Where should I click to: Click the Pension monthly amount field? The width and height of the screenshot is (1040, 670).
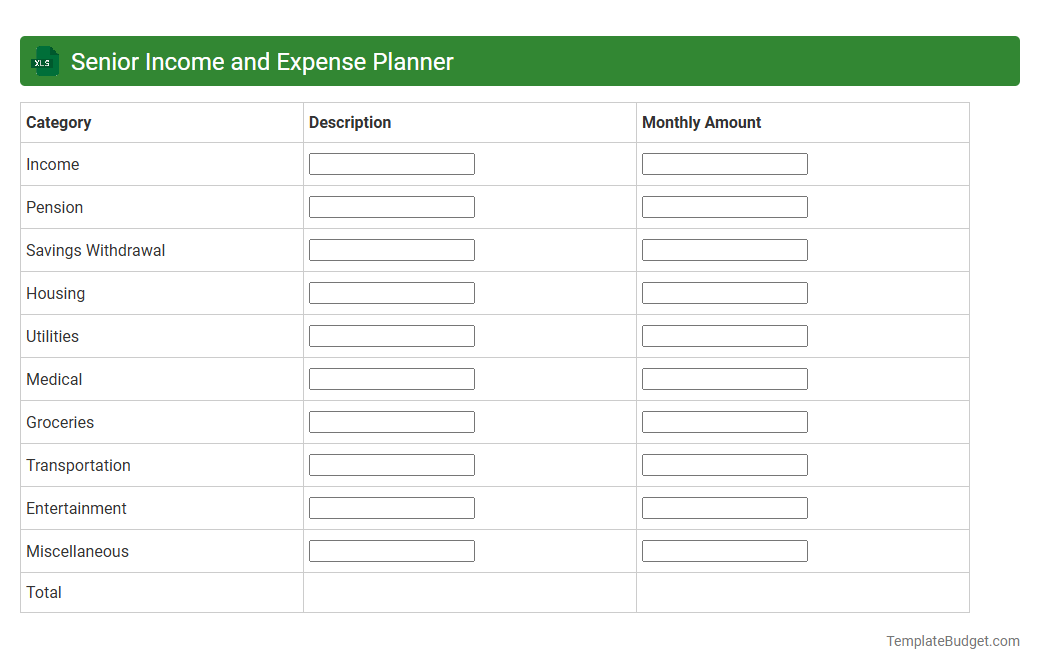(x=724, y=206)
